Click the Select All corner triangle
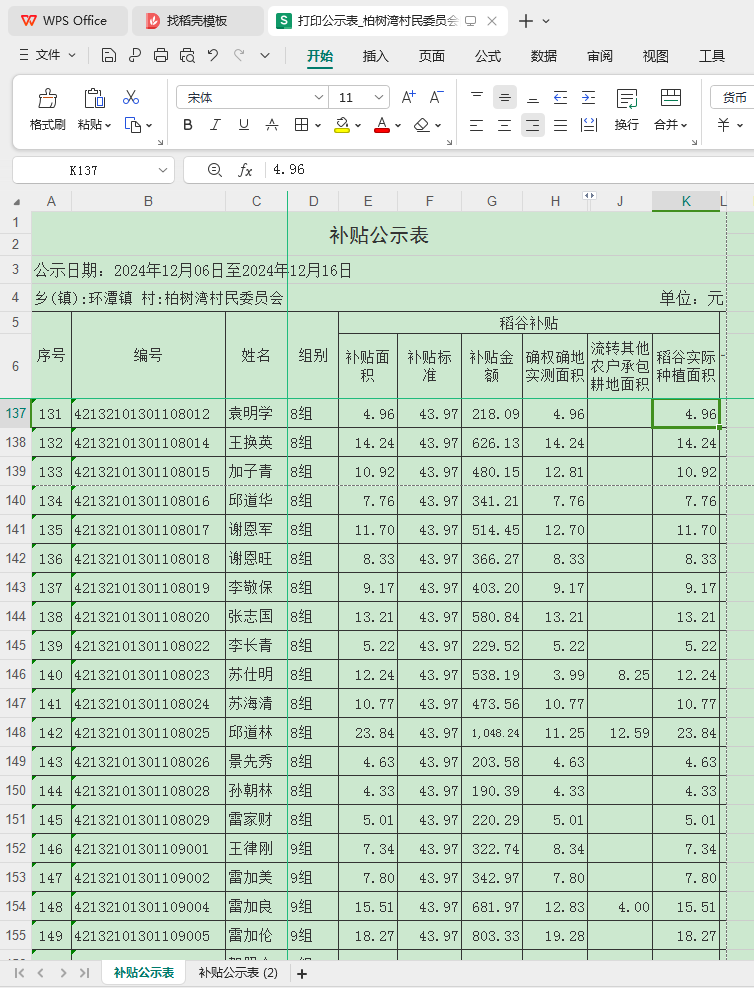754x988 pixels. (x=17, y=202)
